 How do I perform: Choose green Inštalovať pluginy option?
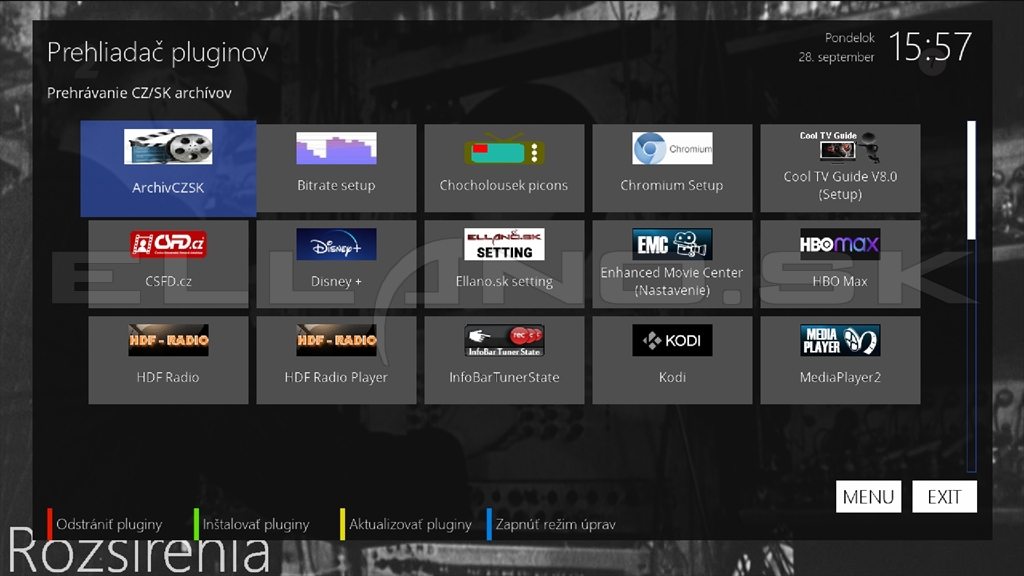coord(252,524)
